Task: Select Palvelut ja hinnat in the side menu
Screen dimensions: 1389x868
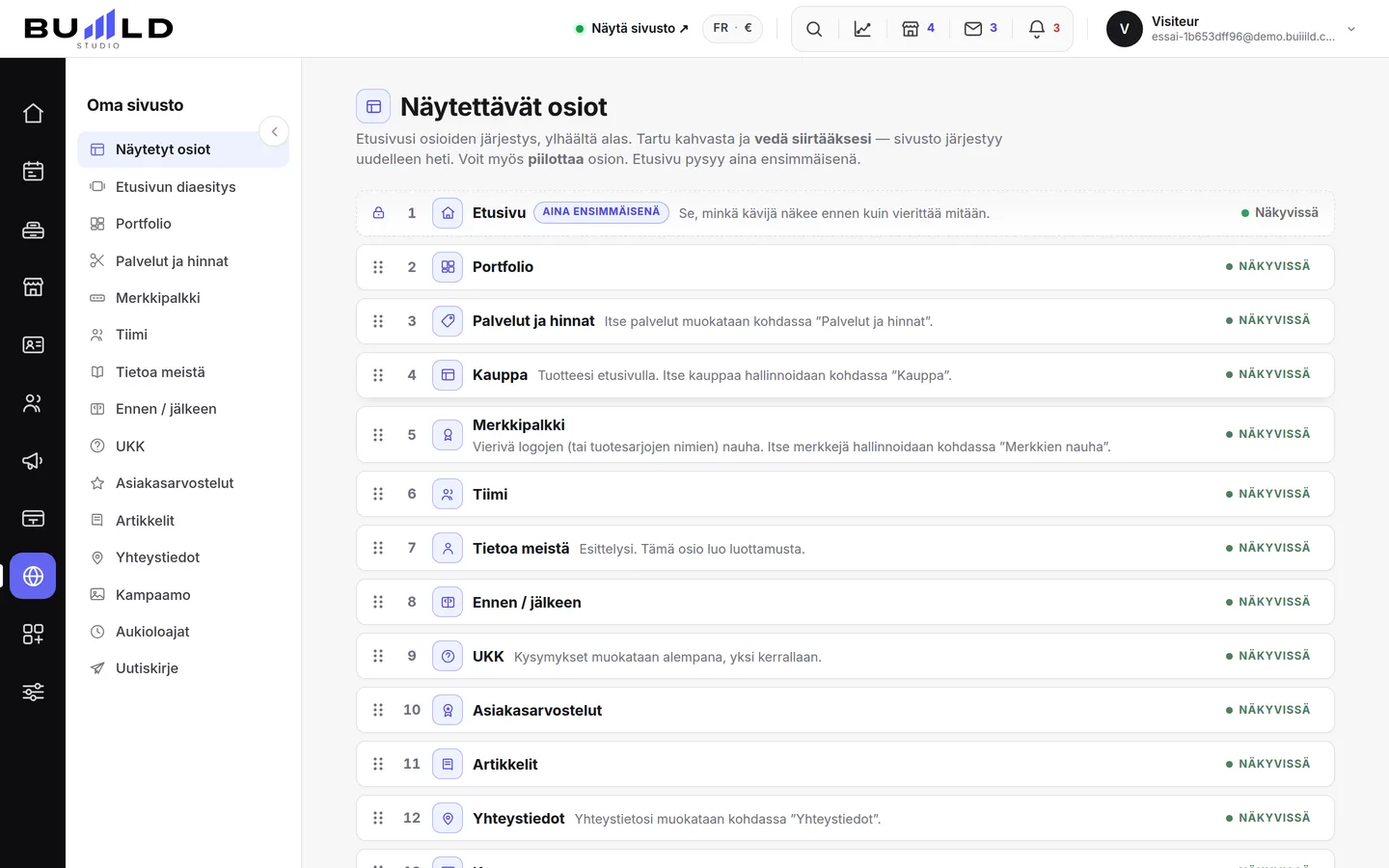Action: click(x=183, y=261)
